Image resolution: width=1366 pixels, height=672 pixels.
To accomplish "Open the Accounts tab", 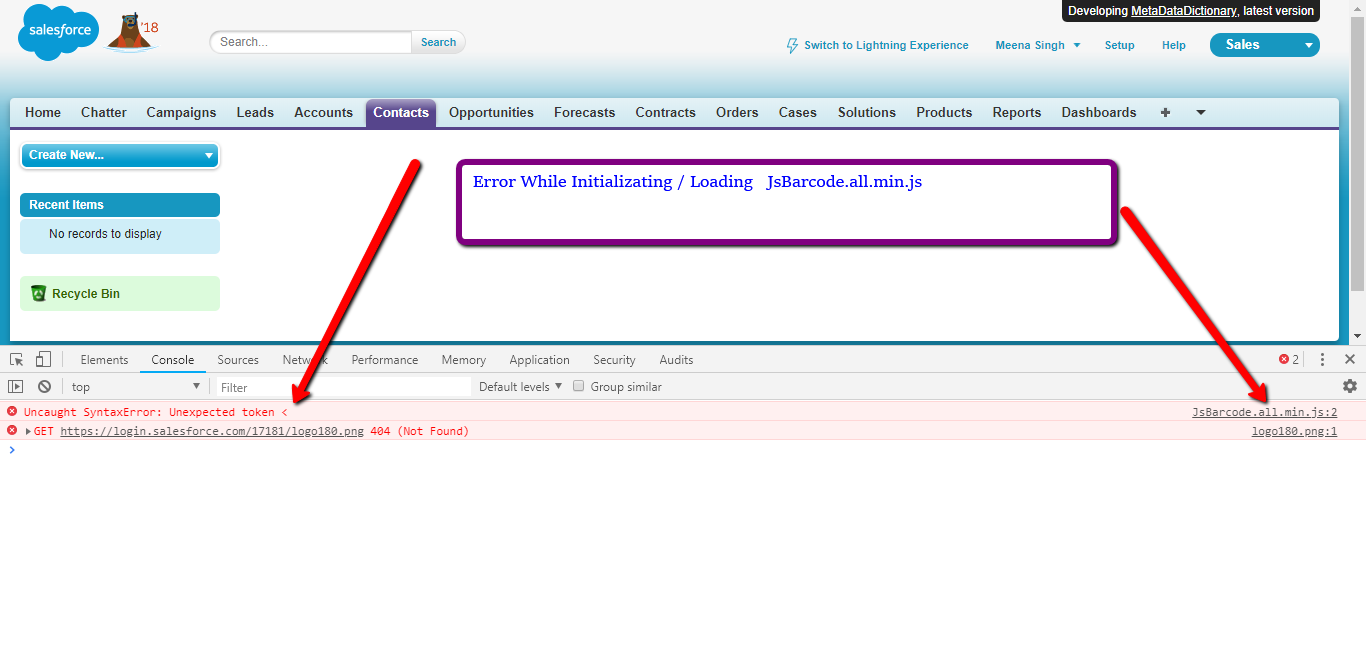I will coord(323,113).
